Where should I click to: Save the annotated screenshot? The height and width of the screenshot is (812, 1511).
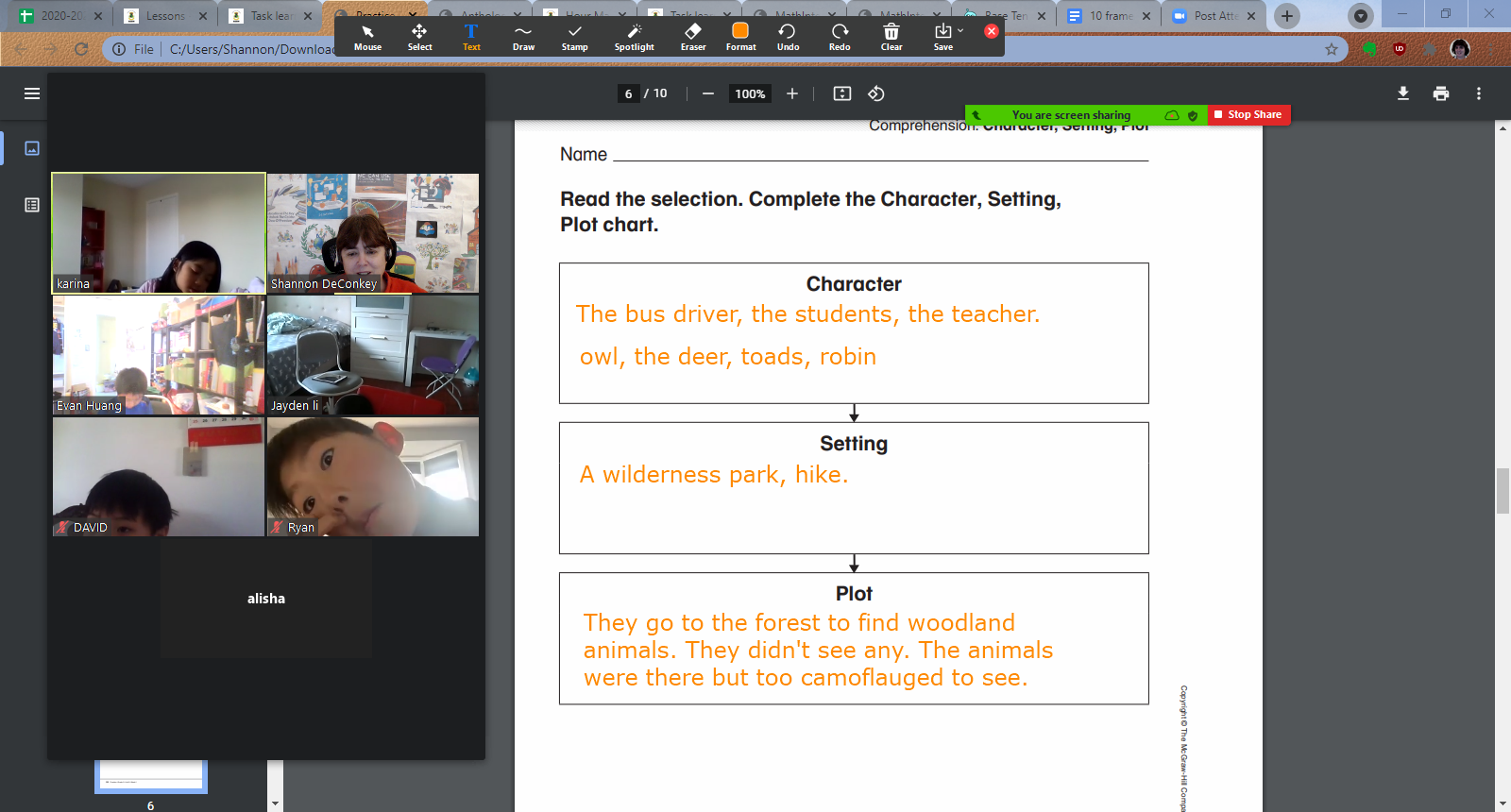[x=942, y=38]
